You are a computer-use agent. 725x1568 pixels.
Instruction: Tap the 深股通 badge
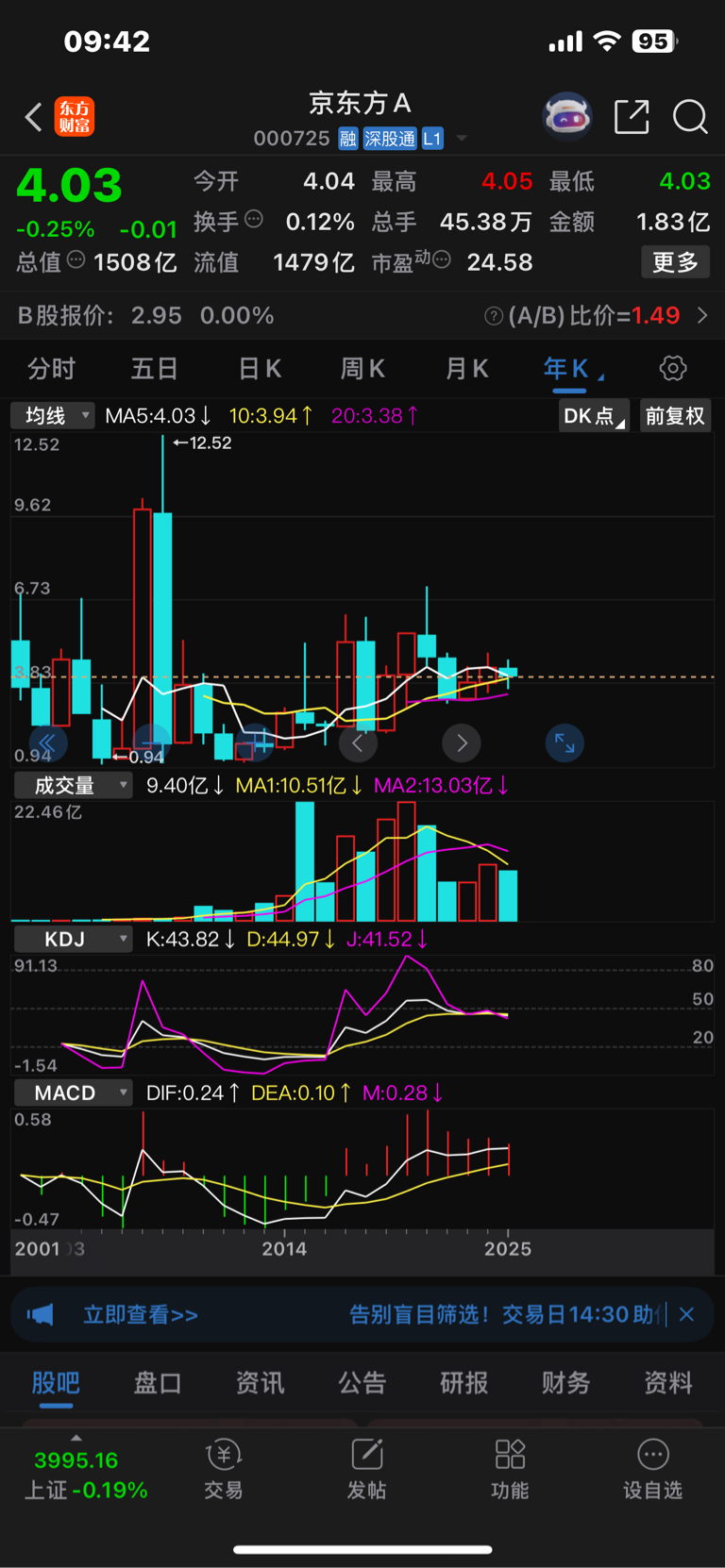tap(390, 139)
